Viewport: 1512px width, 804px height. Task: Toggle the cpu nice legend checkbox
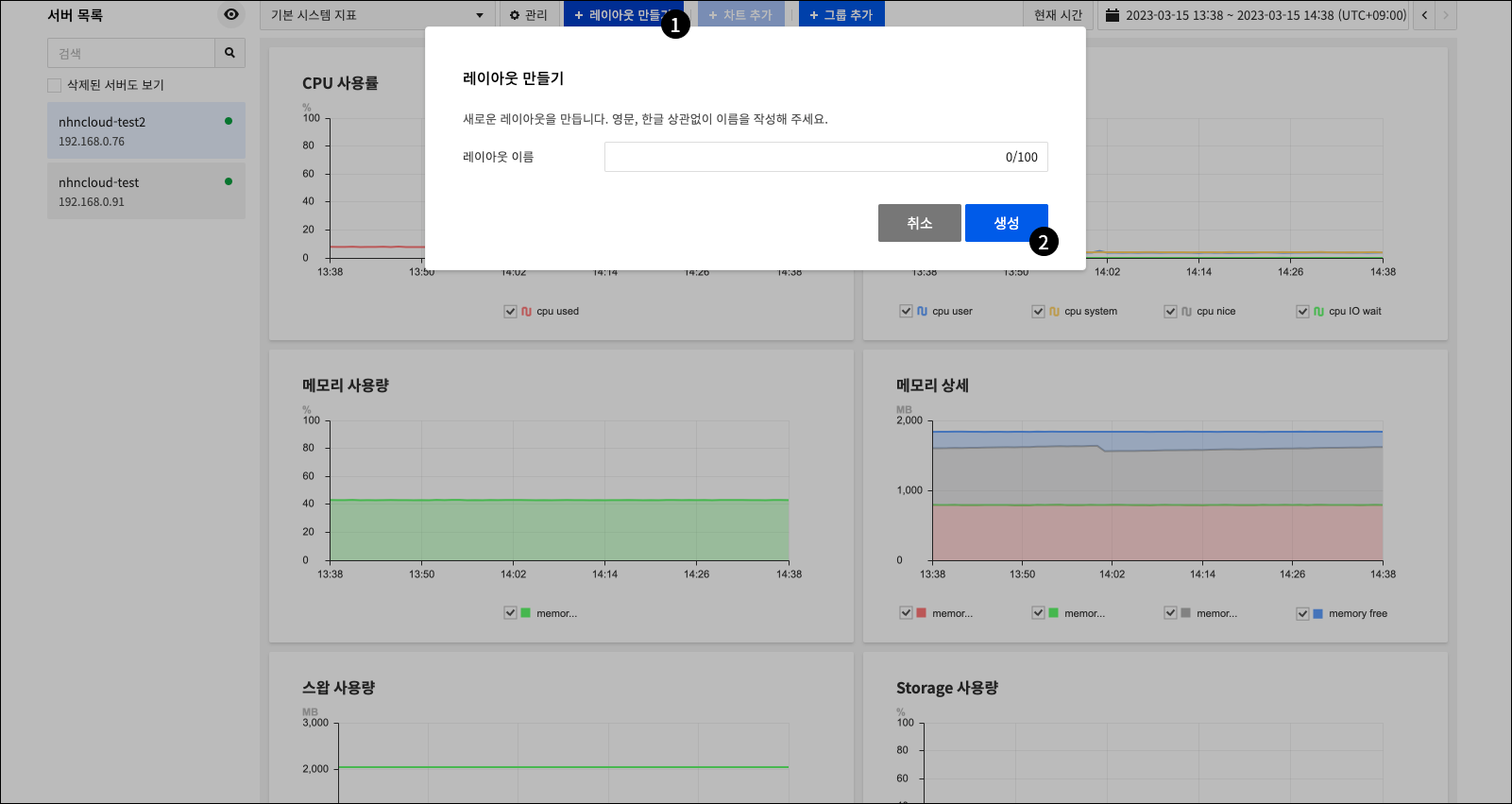(x=1170, y=311)
